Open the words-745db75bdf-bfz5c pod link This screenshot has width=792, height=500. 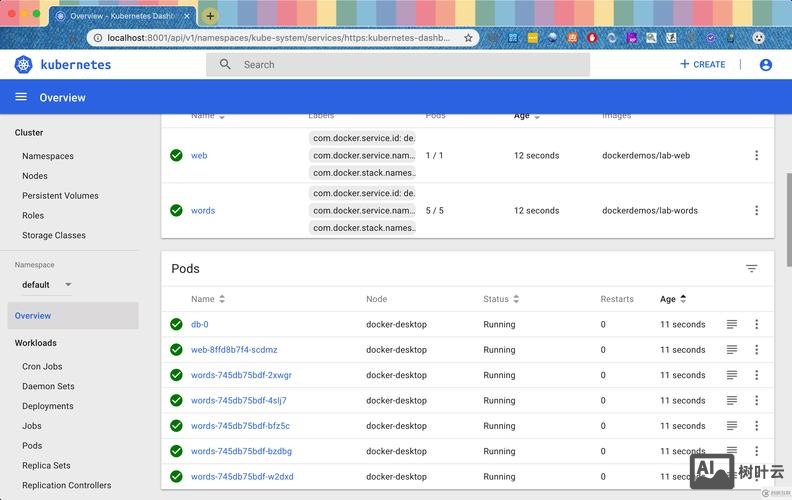pos(240,426)
